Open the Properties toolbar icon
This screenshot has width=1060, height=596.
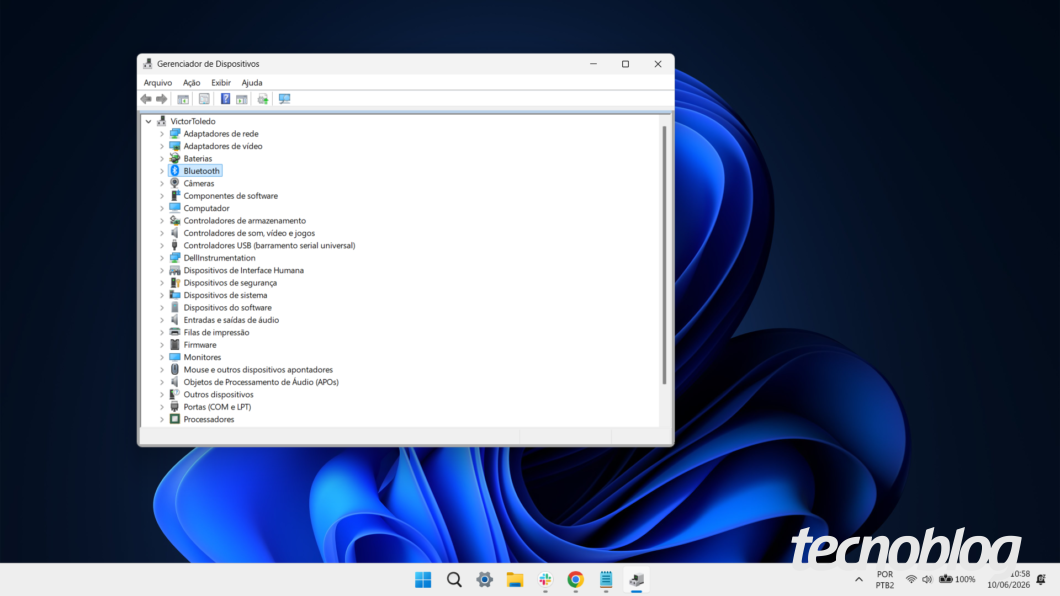204,99
